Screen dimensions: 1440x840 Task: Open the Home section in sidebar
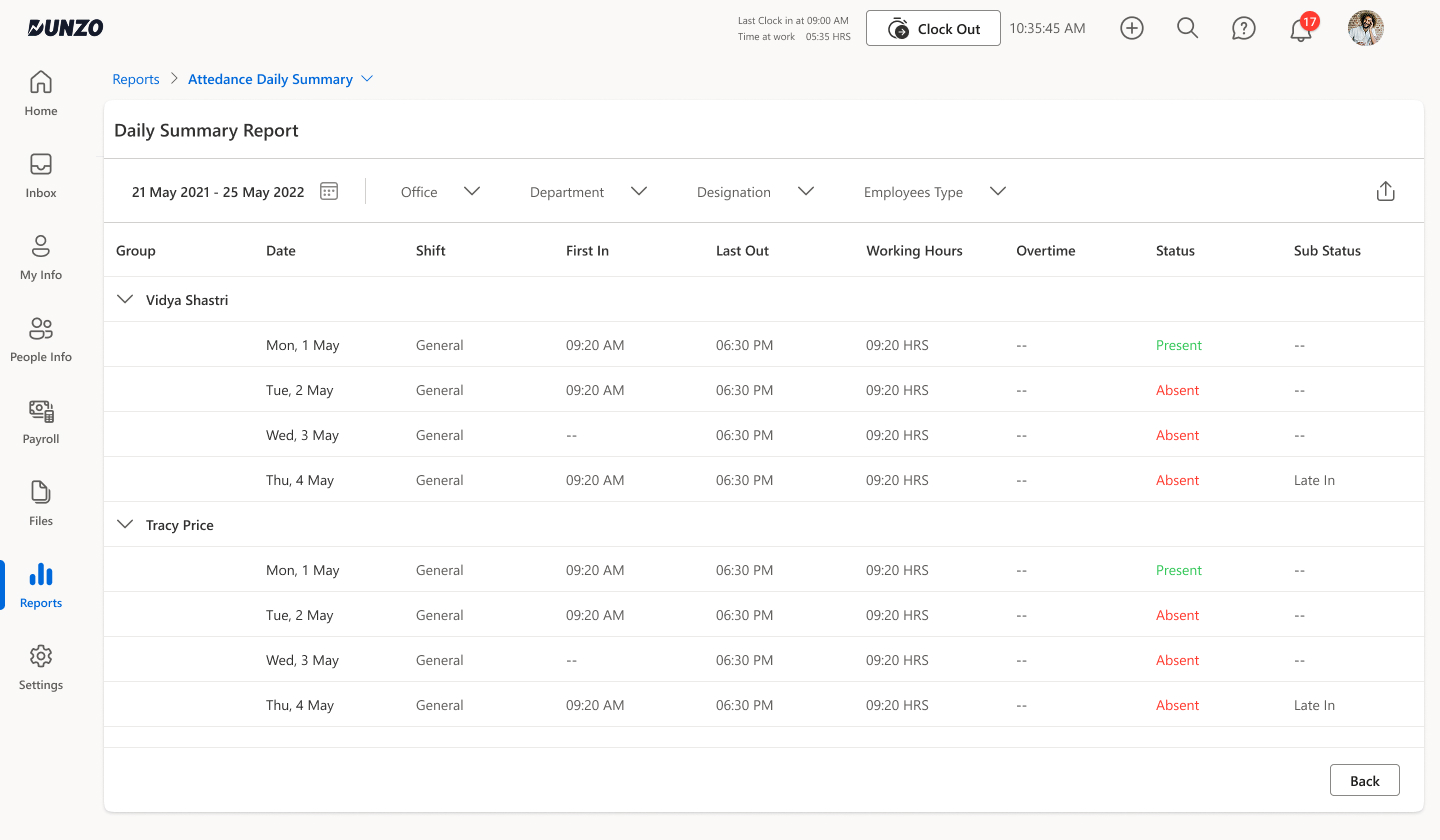tap(40, 93)
